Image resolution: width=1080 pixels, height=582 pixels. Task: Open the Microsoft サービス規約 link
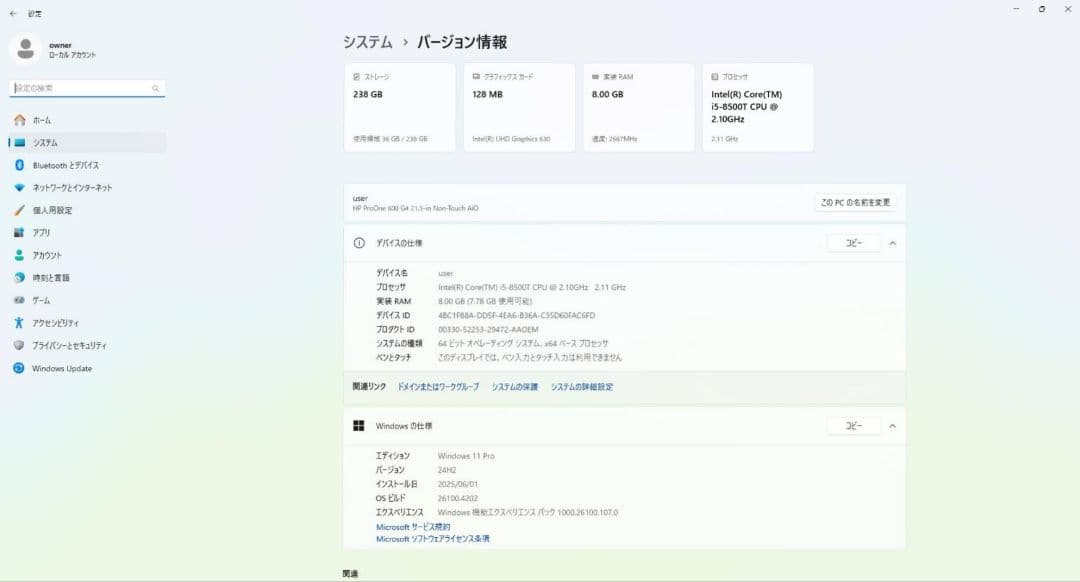click(412, 526)
